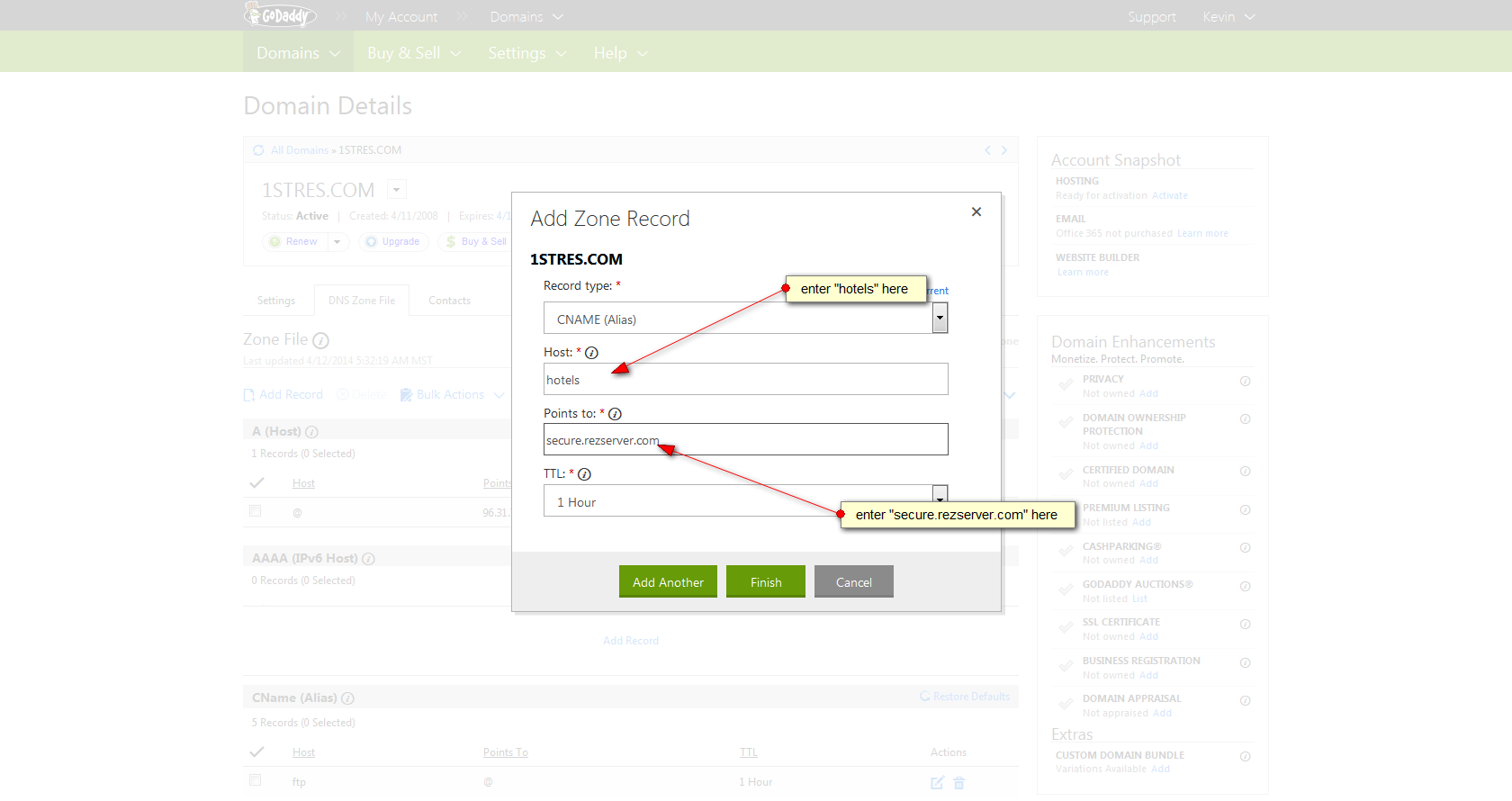Cancel the Add Zone Record dialog
This screenshot has height=801, width=1512.
coord(854,581)
